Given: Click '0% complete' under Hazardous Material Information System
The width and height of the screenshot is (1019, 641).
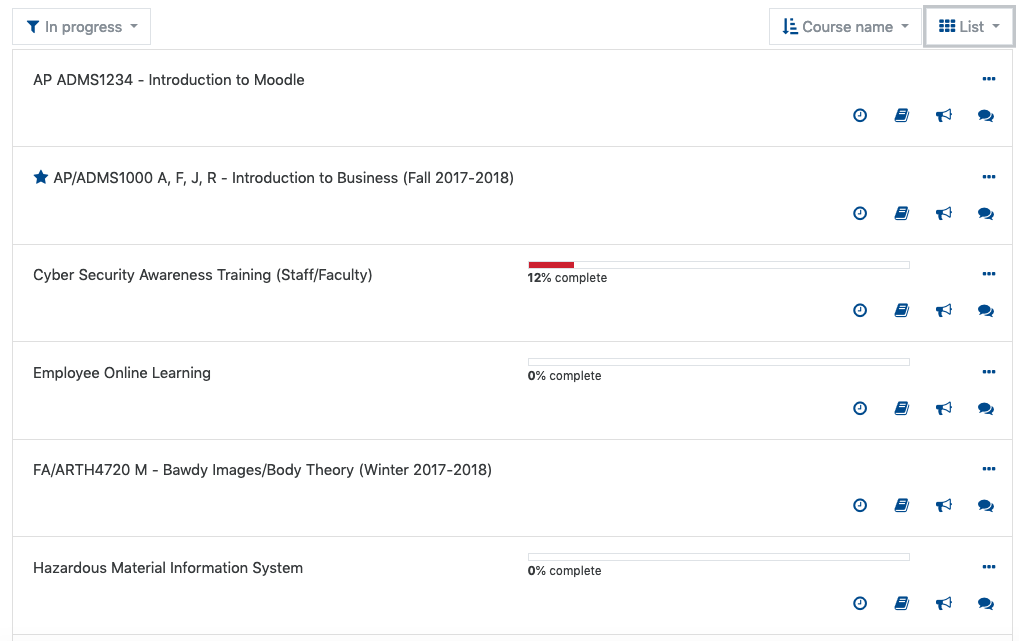Looking at the screenshot, I should [x=565, y=571].
